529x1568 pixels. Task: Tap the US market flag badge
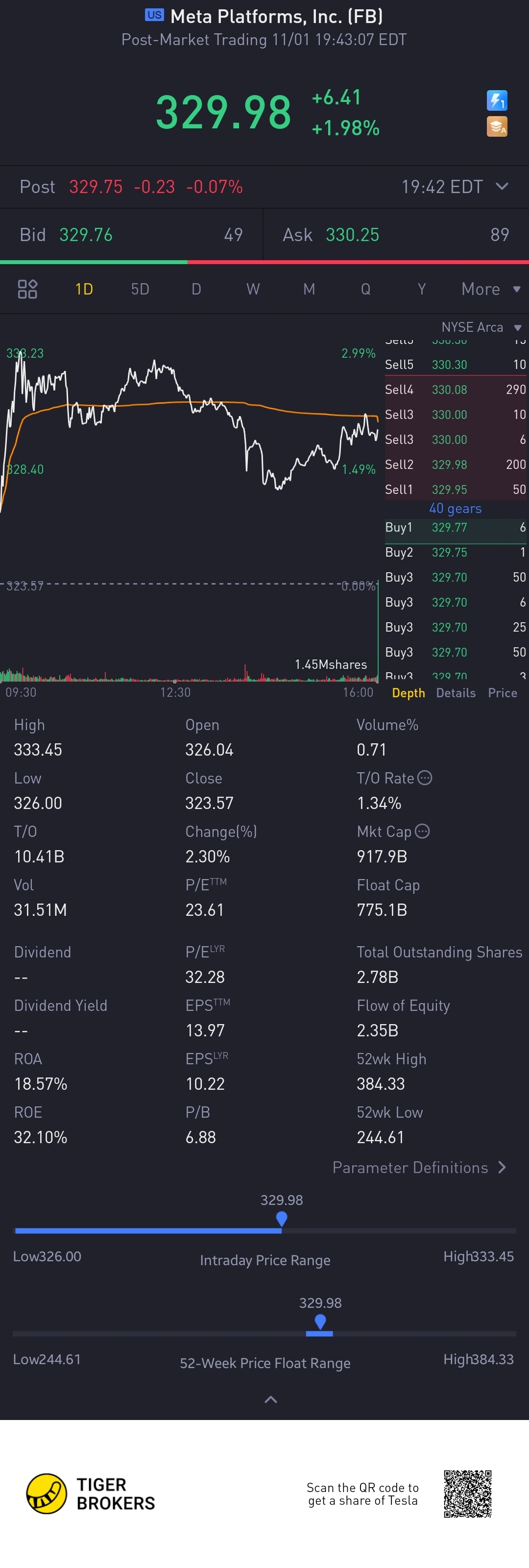tap(155, 15)
